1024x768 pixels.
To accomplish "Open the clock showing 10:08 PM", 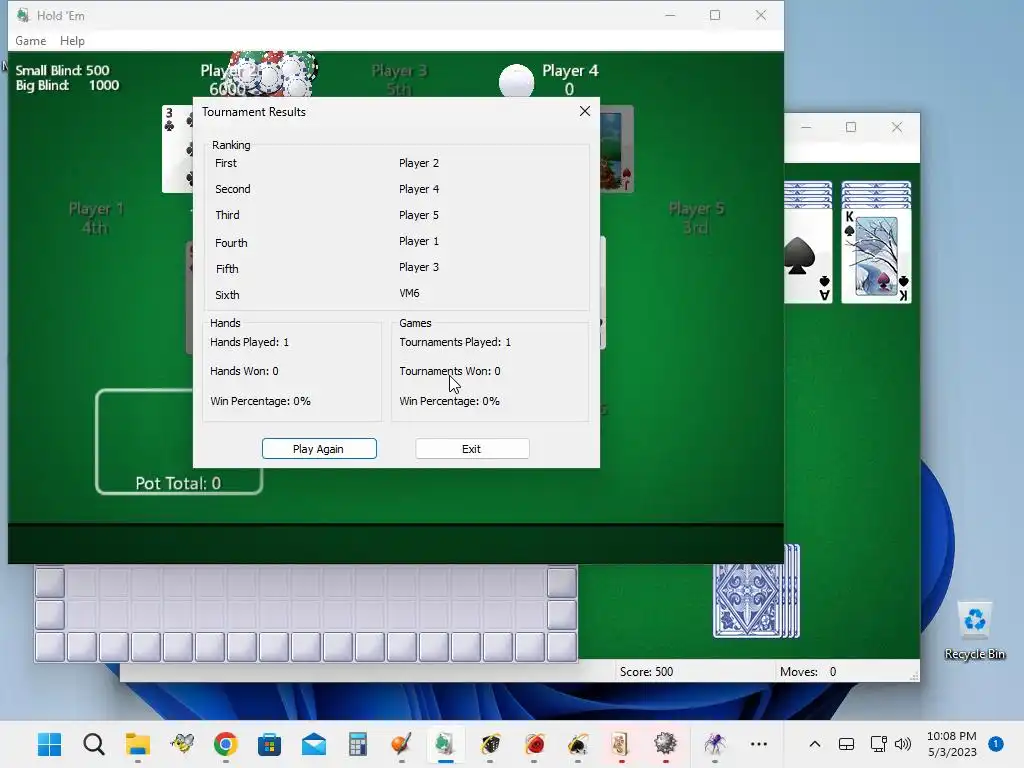I will (952, 744).
